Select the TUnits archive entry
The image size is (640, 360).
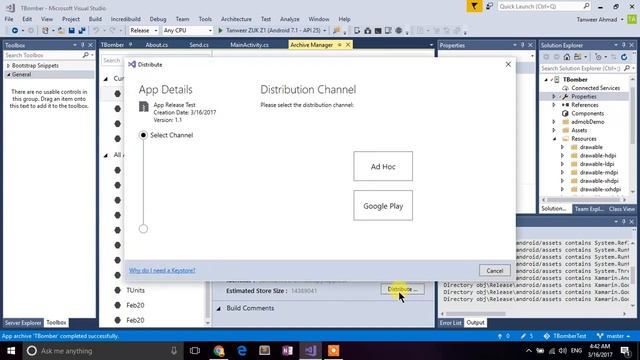tap(135, 290)
